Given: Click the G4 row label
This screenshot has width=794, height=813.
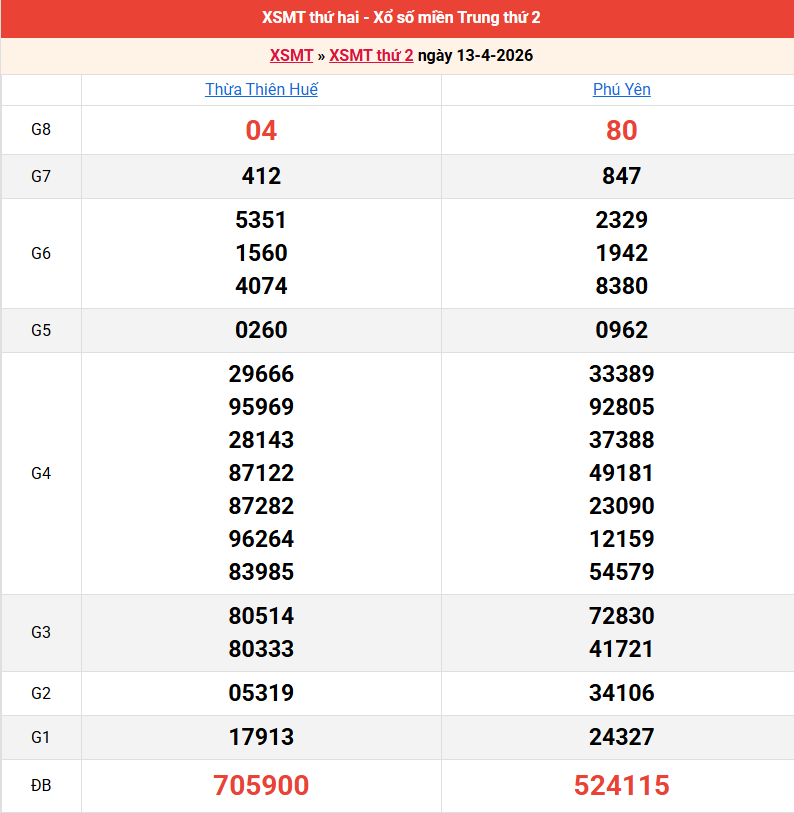Looking at the screenshot, I should coord(41,473).
